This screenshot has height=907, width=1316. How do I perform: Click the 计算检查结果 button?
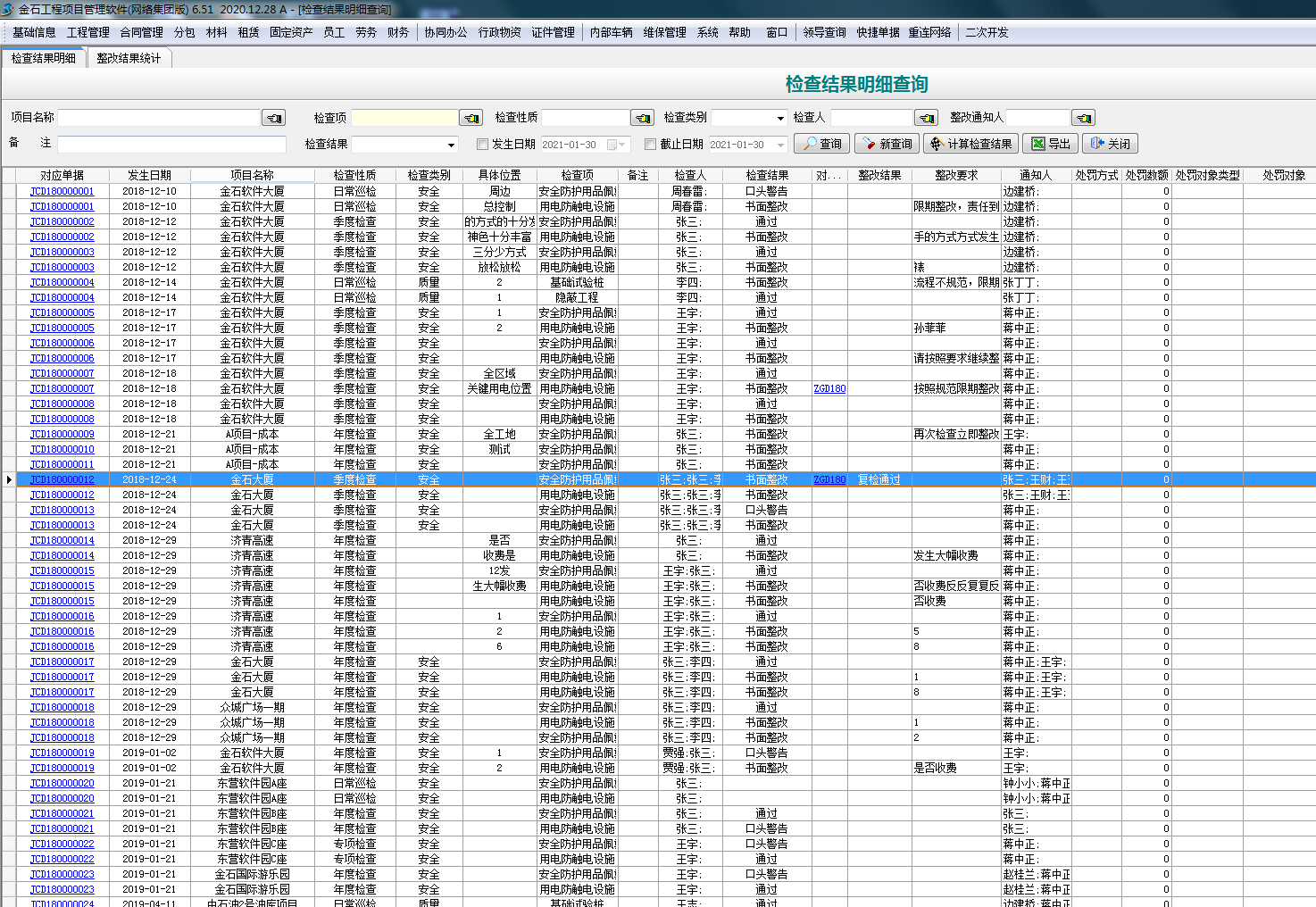[x=970, y=144]
